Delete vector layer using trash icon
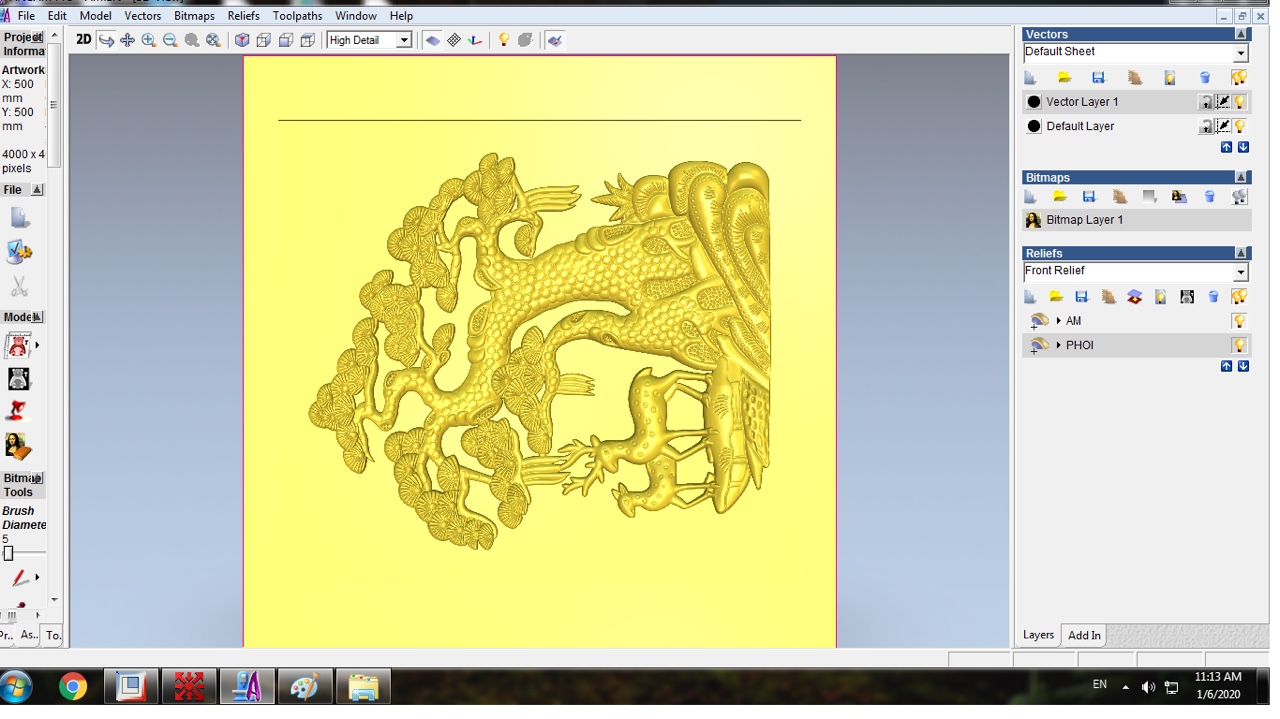1280x719 pixels. (x=1205, y=77)
